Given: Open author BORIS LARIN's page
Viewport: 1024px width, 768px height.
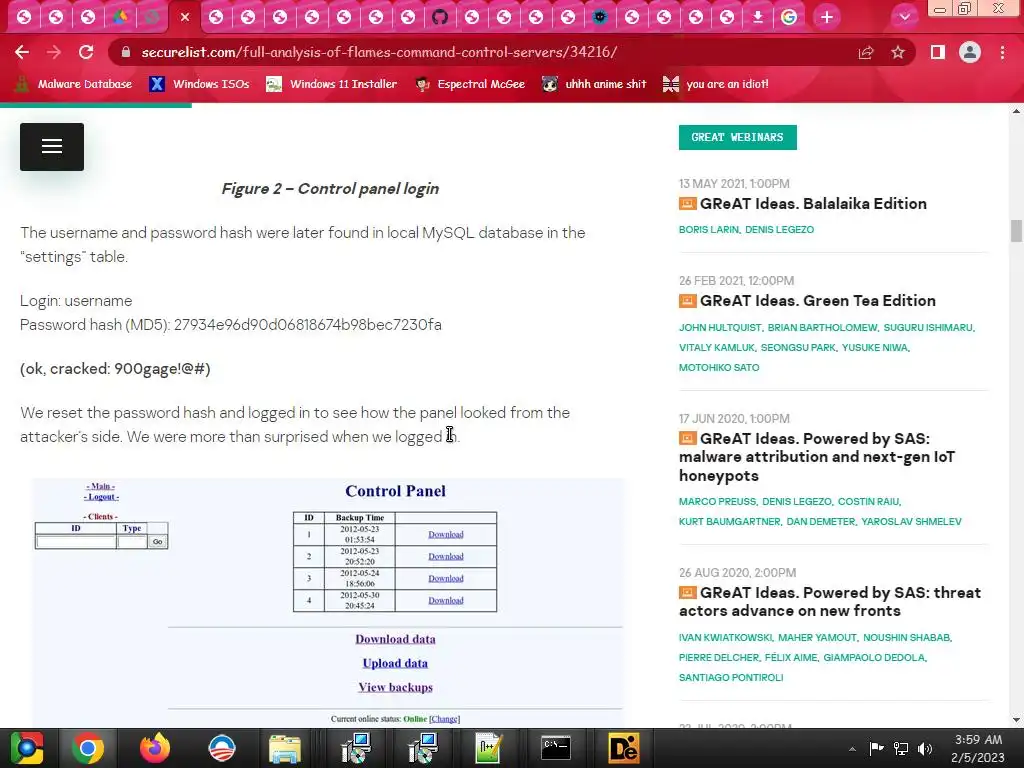Looking at the screenshot, I should 709,230.
